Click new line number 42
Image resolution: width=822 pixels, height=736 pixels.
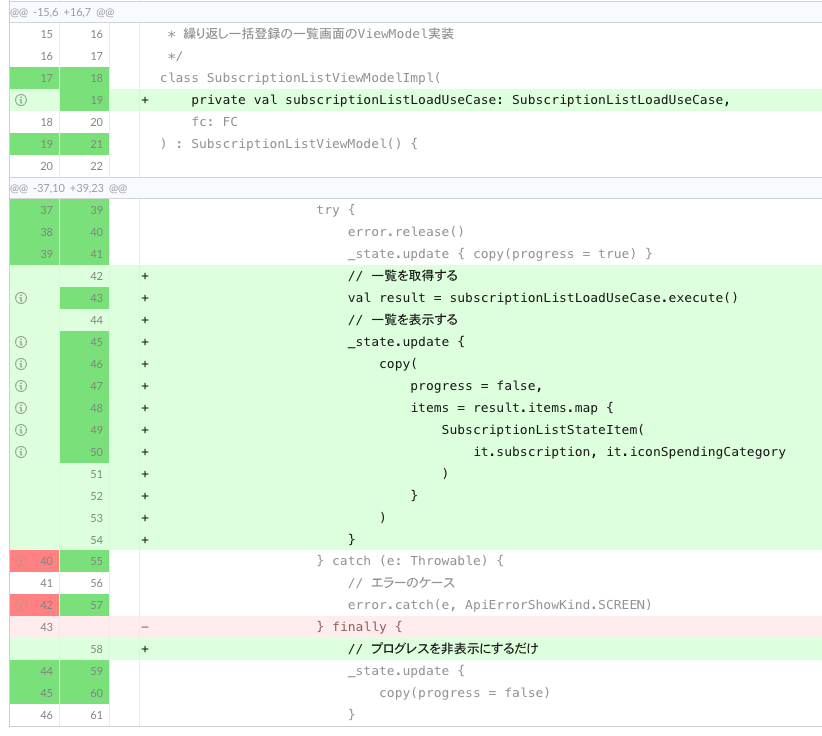pyautogui.click(x=96, y=276)
